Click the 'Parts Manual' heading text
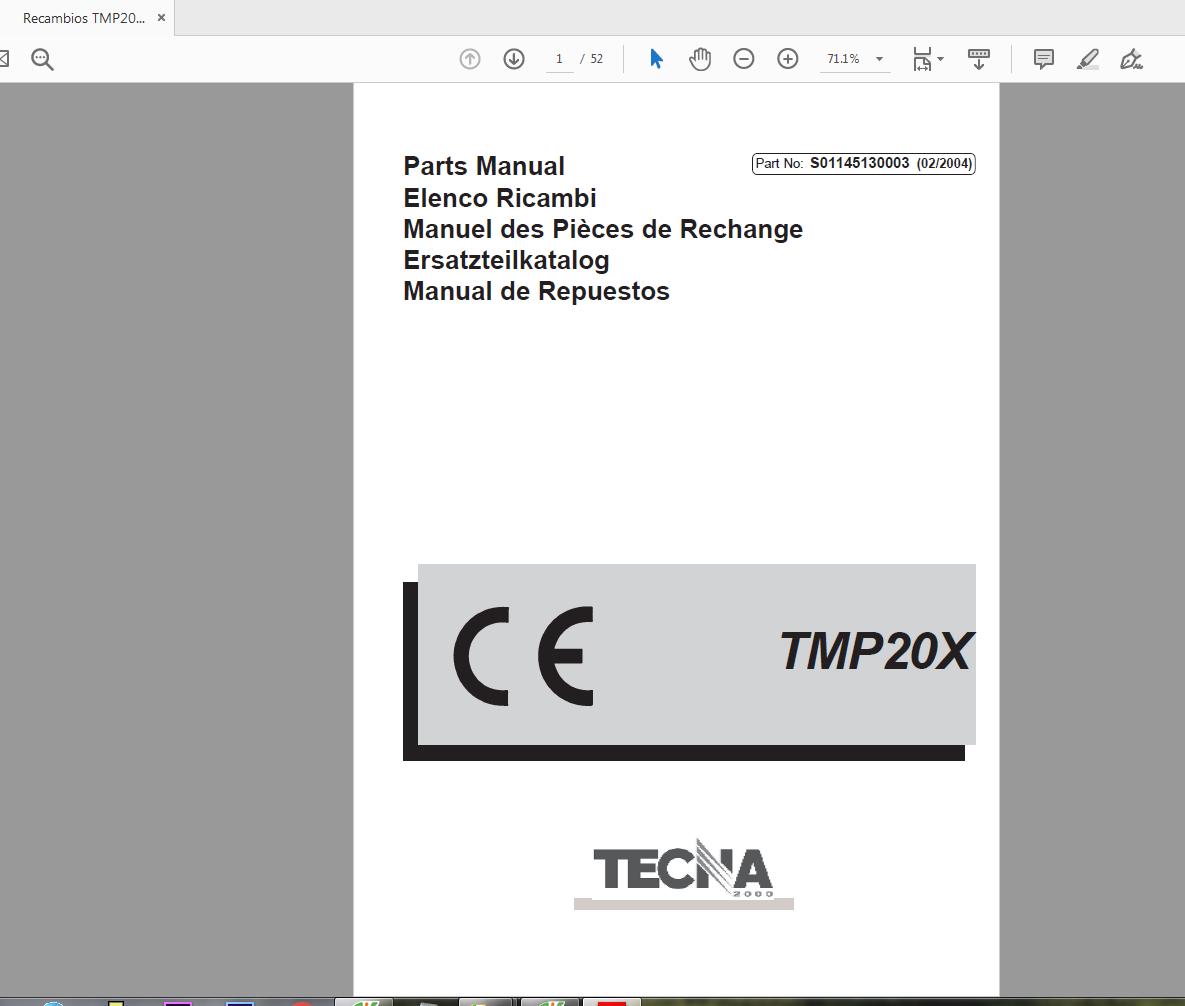1185x1006 pixels. coord(484,166)
